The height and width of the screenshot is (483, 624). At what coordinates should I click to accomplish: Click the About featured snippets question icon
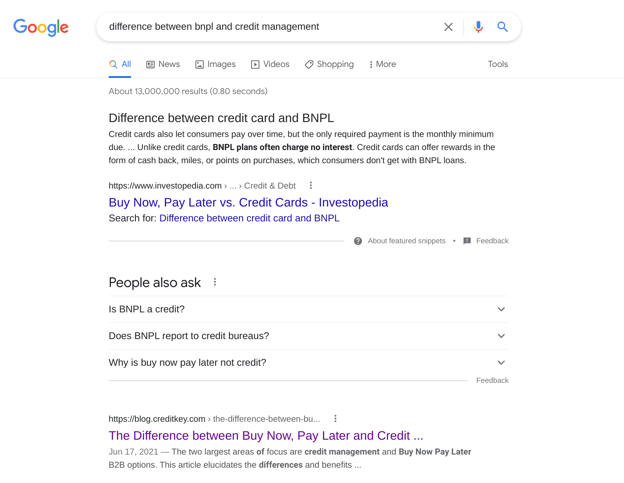click(358, 241)
